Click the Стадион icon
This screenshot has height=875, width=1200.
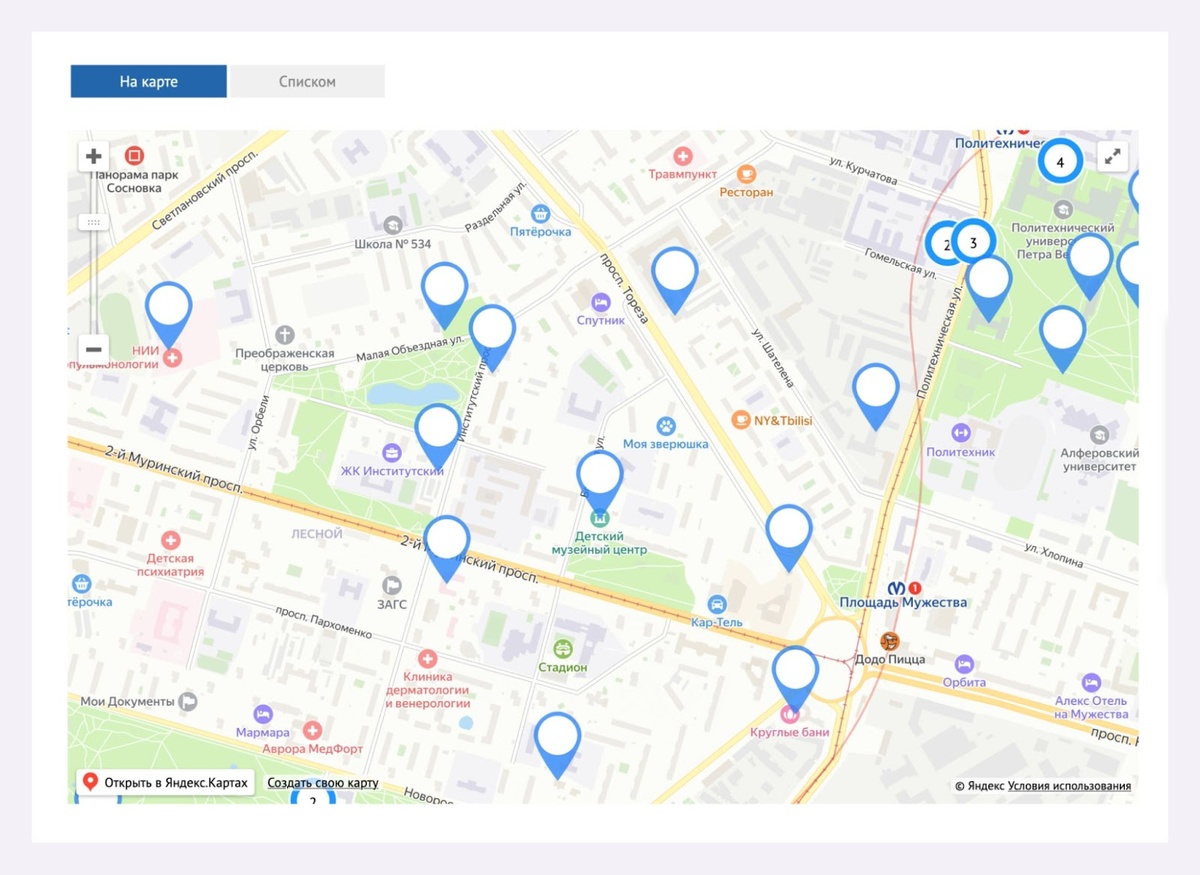(562, 648)
